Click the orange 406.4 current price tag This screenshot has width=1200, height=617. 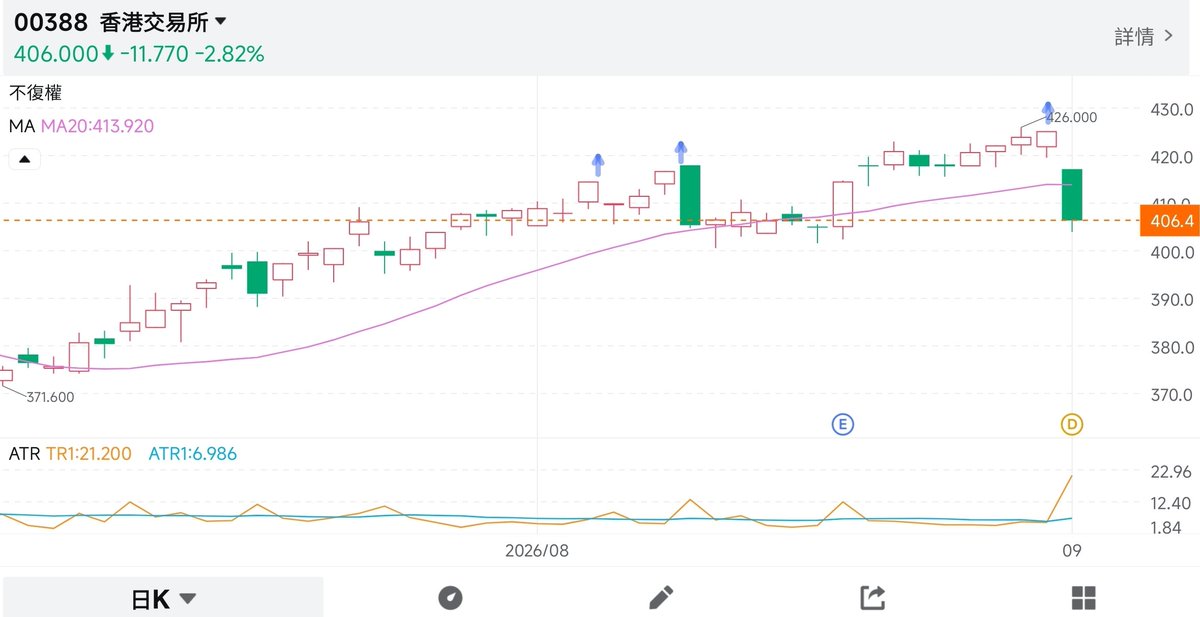1168,220
